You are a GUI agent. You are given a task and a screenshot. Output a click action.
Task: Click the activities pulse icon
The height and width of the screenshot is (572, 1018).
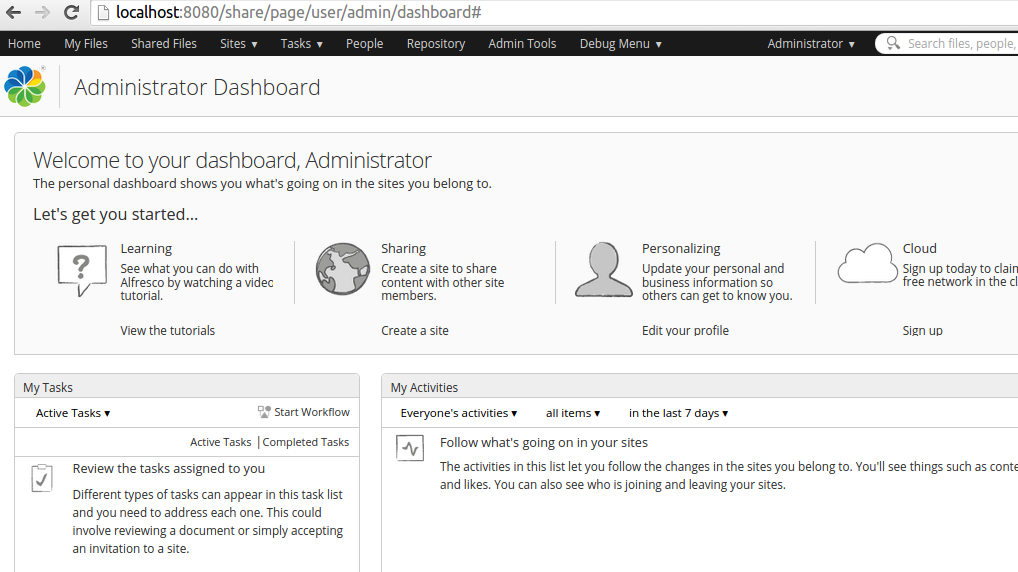point(410,448)
